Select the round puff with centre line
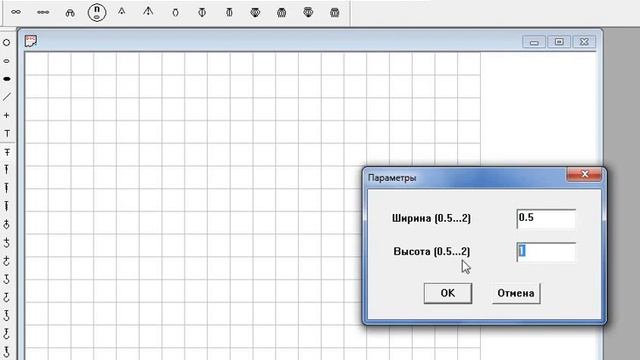This screenshot has width=640, height=360. [202, 13]
